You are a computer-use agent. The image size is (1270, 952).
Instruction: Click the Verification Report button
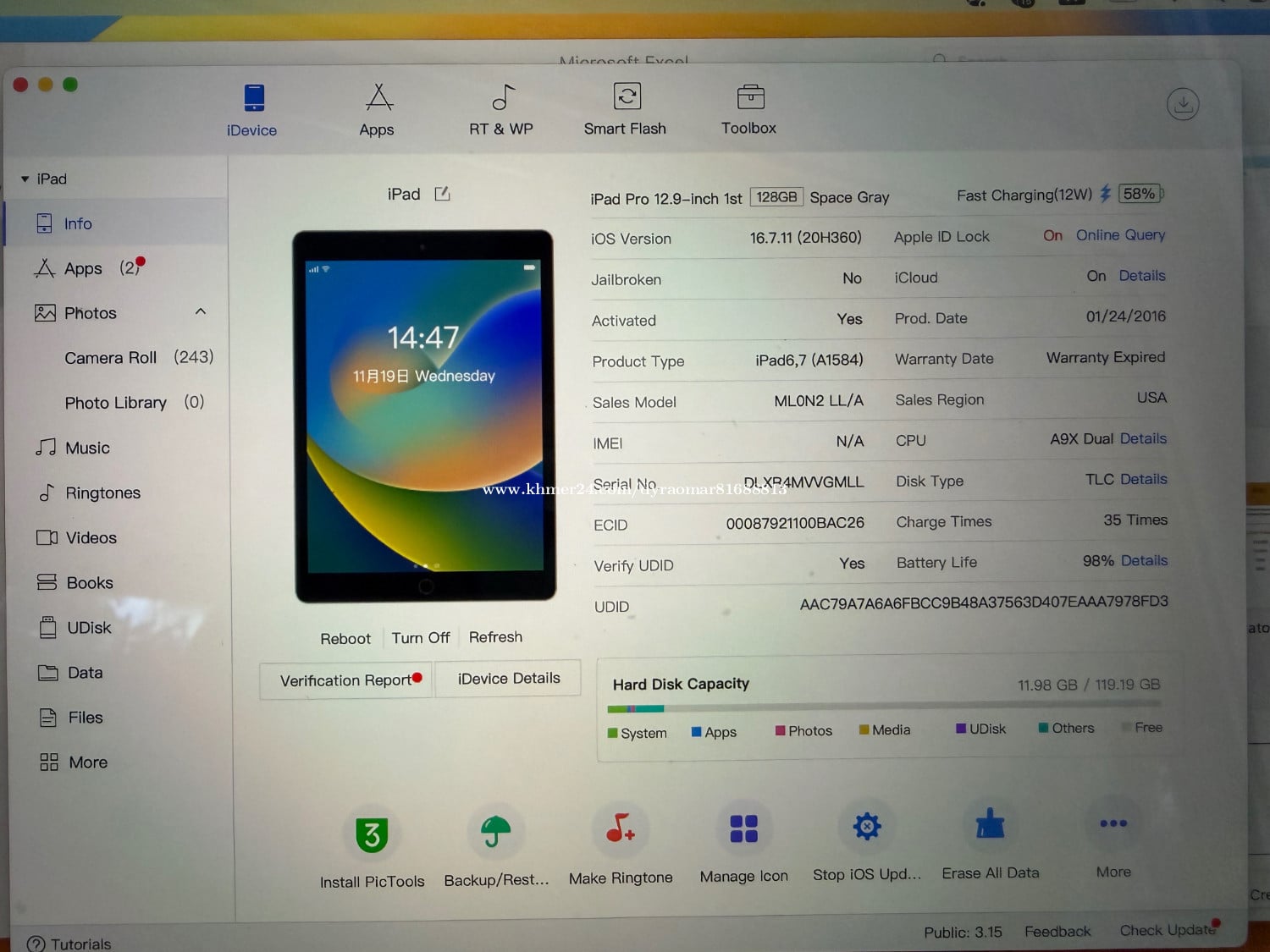click(x=346, y=680)
